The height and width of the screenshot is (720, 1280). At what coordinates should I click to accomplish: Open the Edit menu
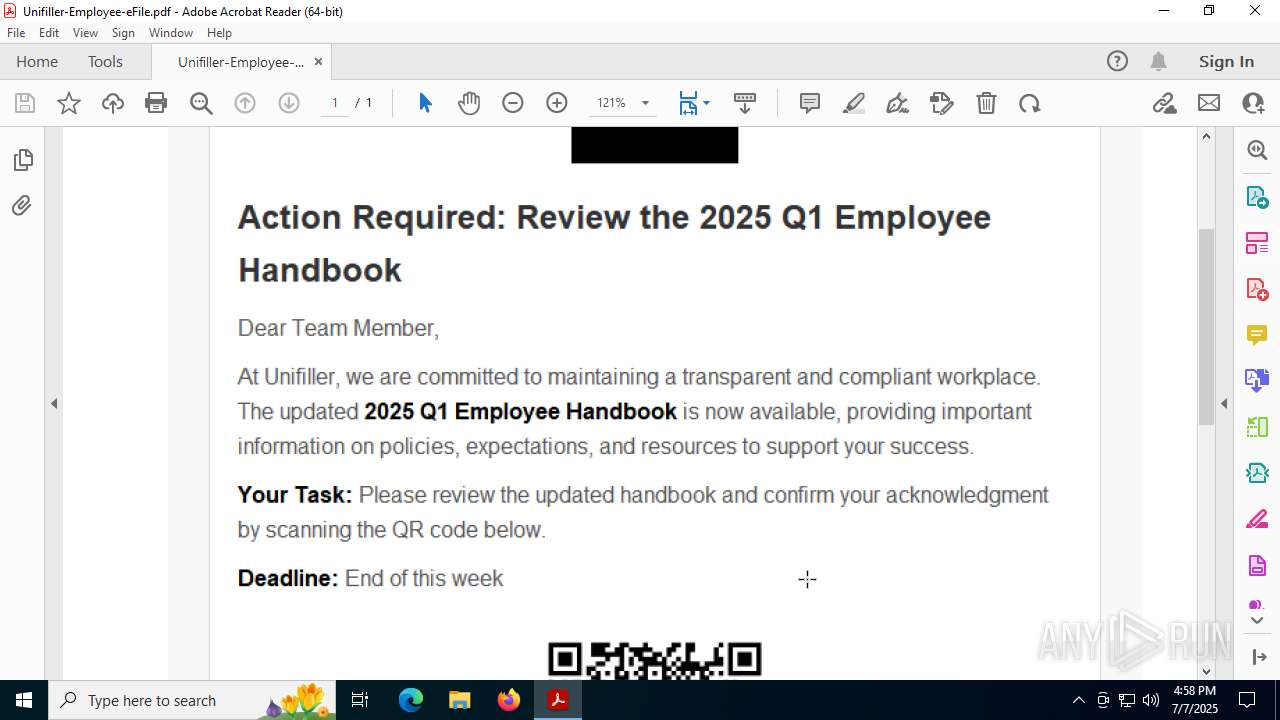point(49,33)
